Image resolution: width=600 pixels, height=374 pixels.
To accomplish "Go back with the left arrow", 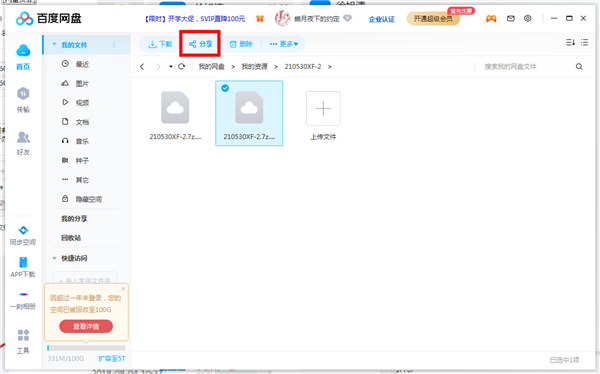I will (142, 67).
